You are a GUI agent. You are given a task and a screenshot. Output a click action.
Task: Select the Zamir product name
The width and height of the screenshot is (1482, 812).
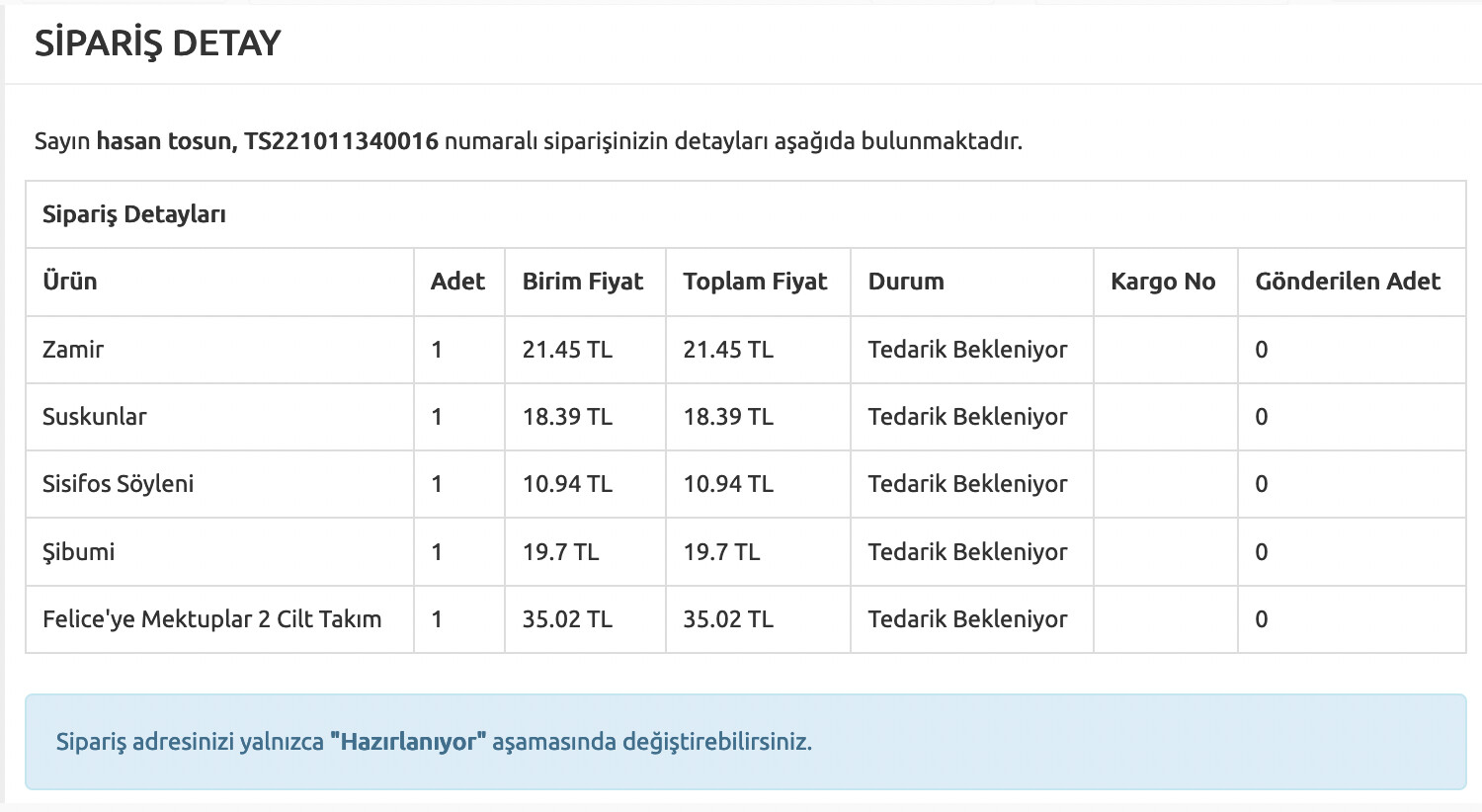click(73, 350)
